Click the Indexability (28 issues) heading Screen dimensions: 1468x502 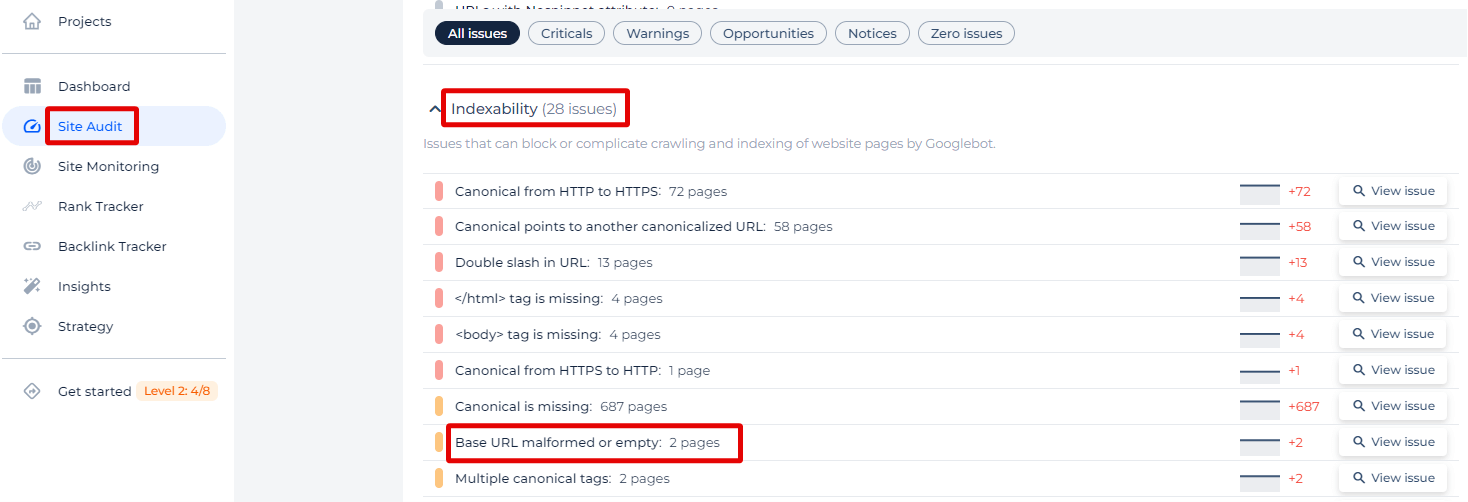534,108
